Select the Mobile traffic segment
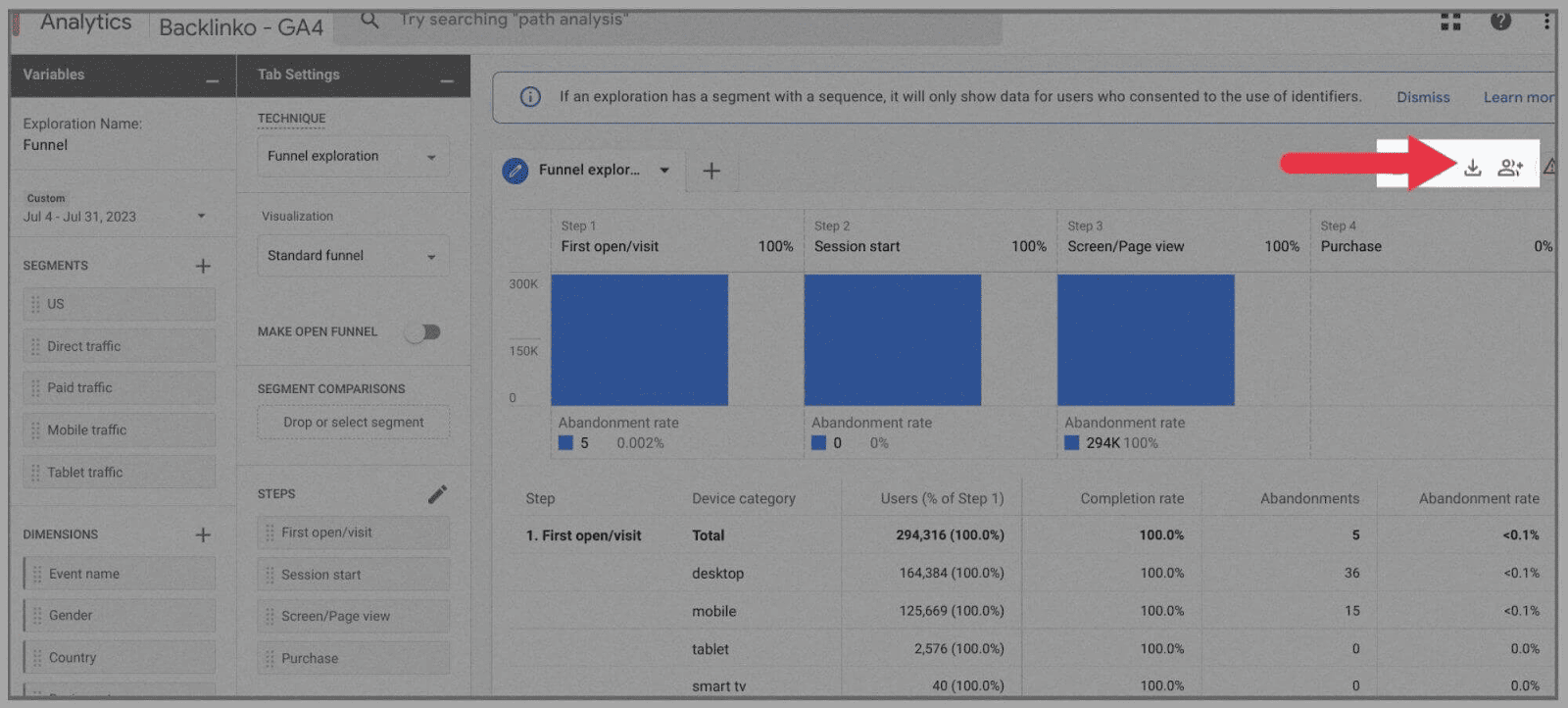Screen dimensions: 1568x708 click(119, 430)
